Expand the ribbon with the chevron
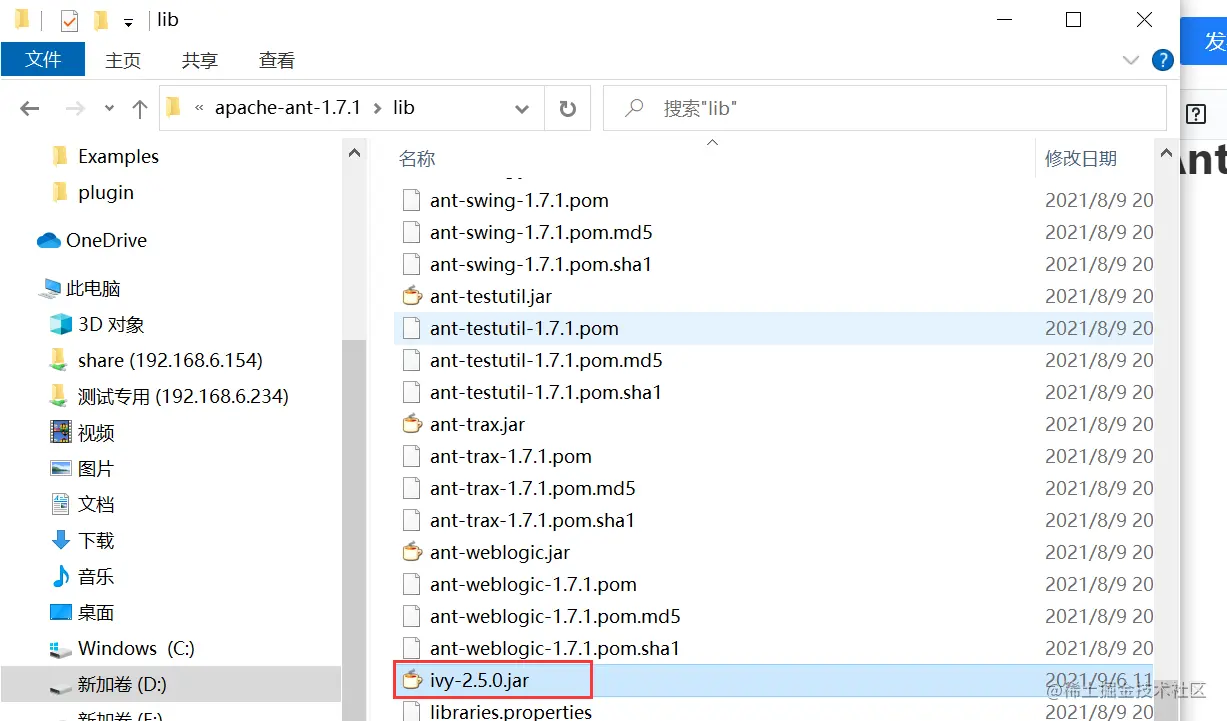Screen dimensions: 1227x721 tap(1131, 60)
